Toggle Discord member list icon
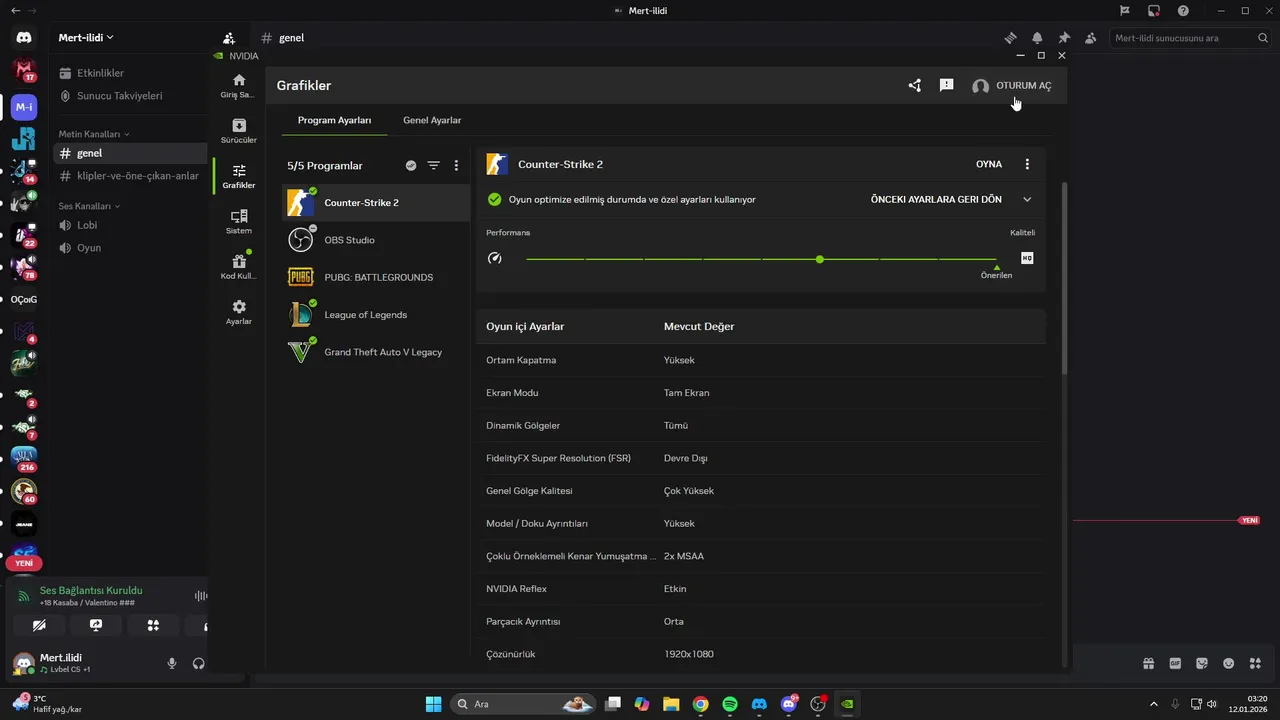The height and width of the screenshot is (720, 1280). coord(1090,38)
